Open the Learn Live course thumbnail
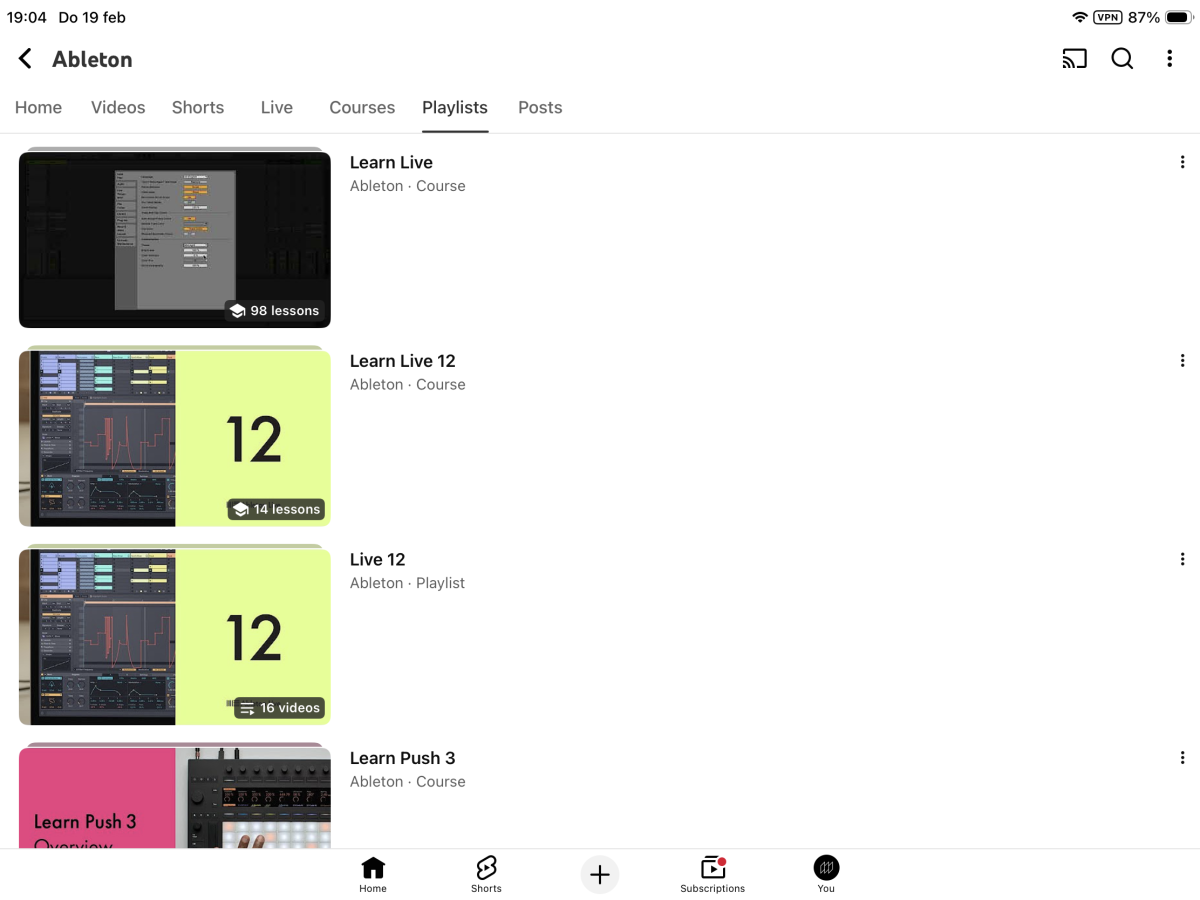 point(175,239)
